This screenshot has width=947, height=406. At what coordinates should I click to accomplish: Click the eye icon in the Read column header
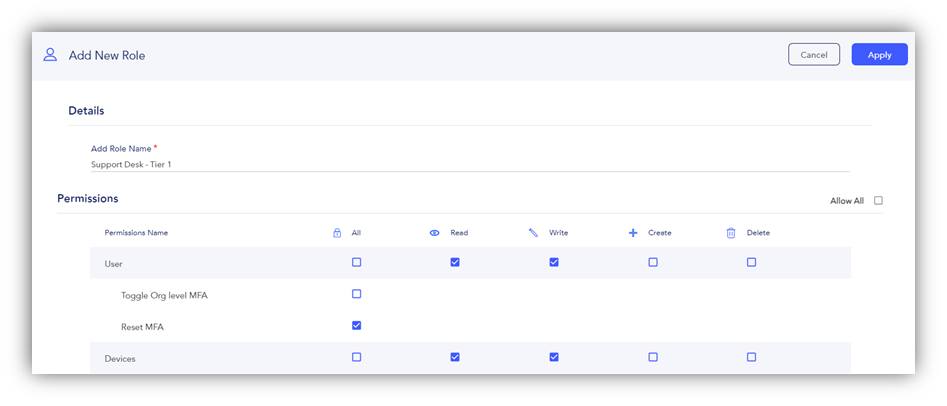click(434, 233)
